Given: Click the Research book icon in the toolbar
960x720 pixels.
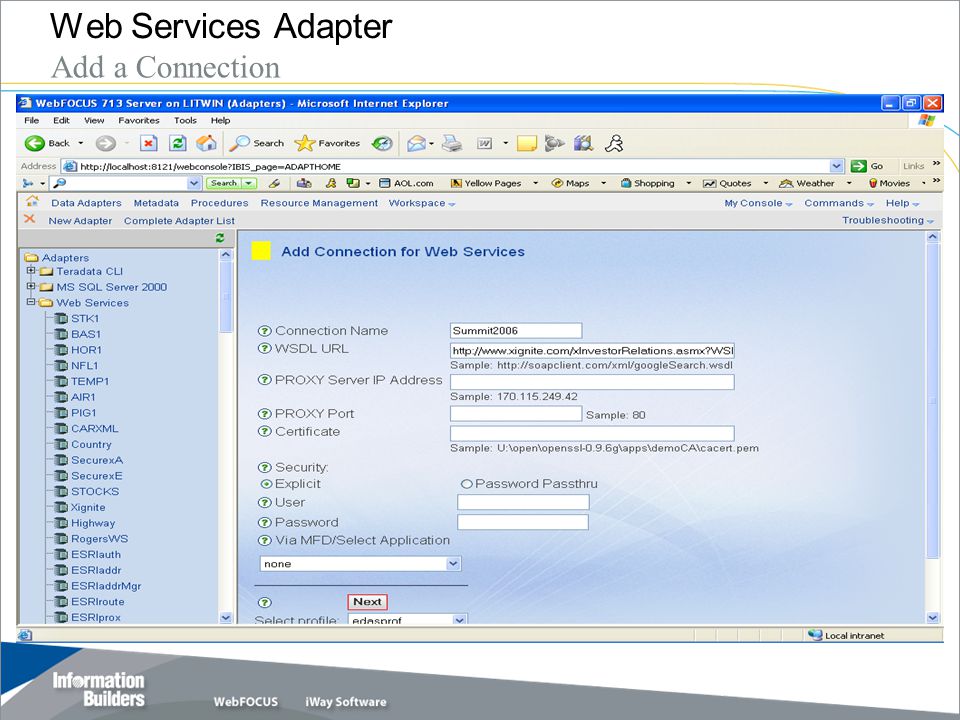Looking at the screenshot, I should 583,143.
